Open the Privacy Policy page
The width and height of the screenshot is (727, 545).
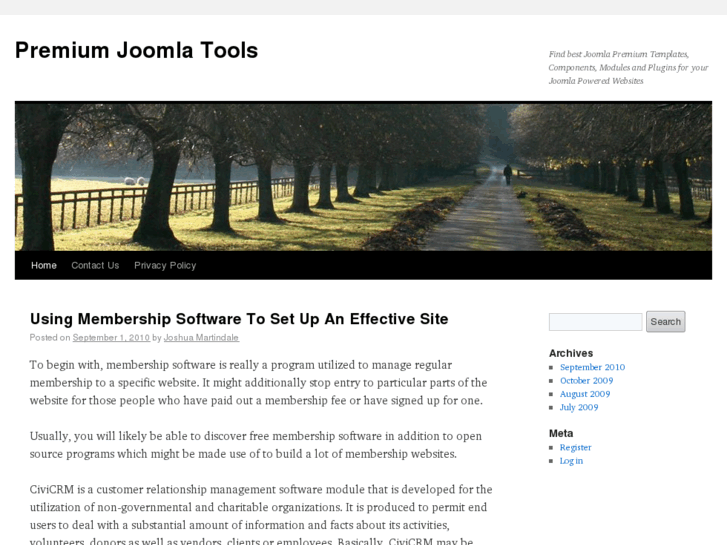coord(165,265)
